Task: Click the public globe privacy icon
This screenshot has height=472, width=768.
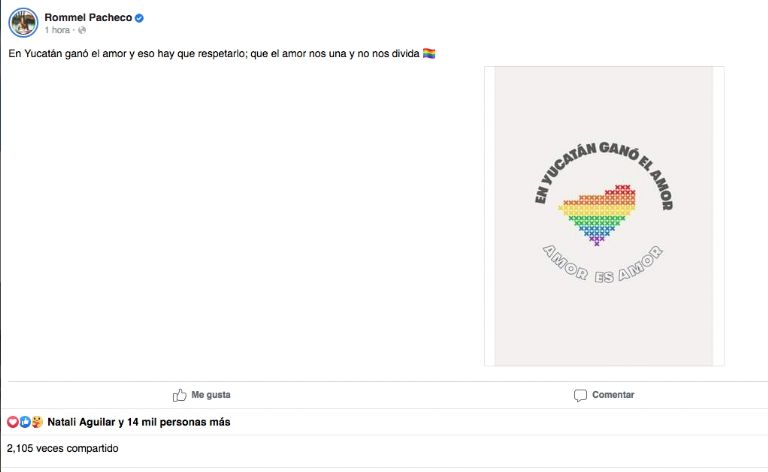Action: 82,30
